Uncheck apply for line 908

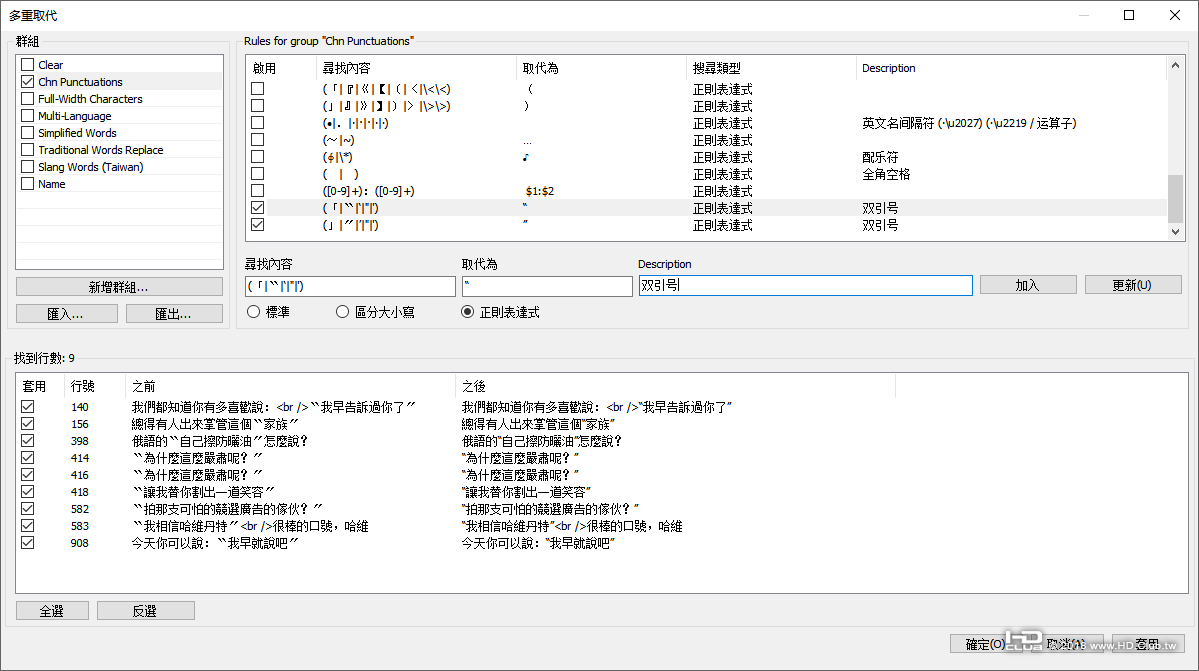click(x=28, y=543)
